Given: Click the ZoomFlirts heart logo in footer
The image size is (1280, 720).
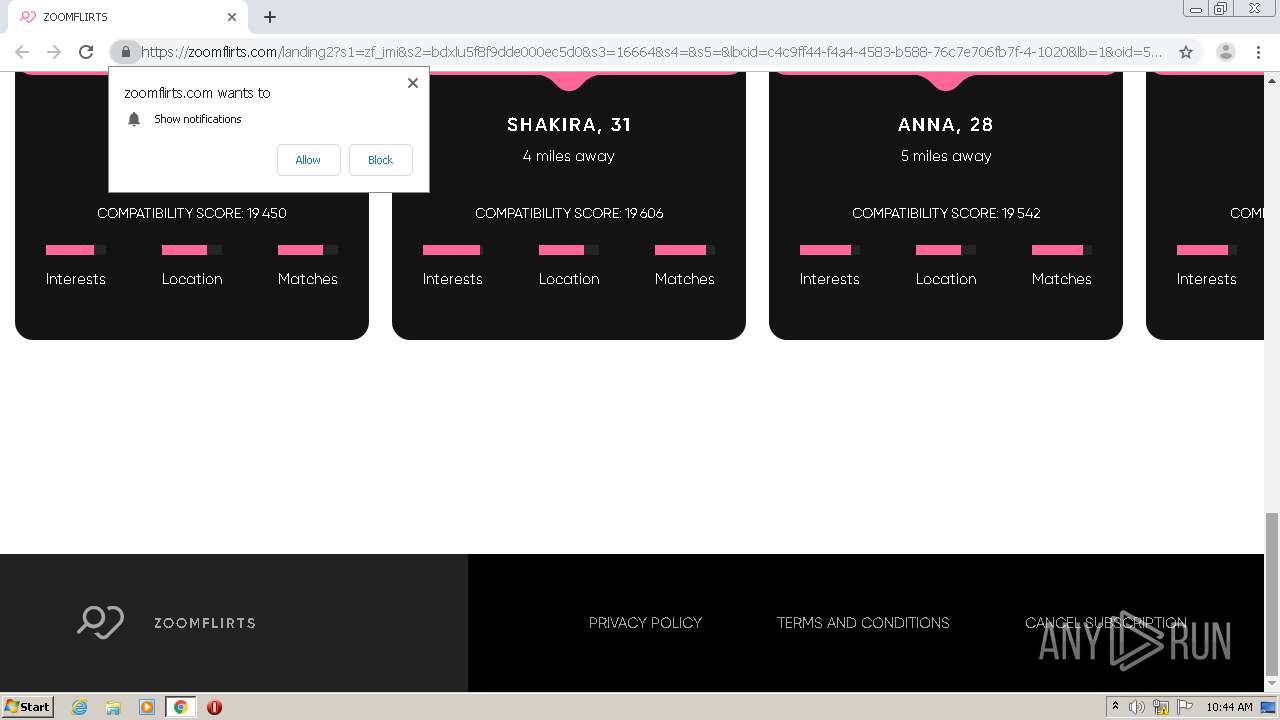Looking at the screenshot, I should [x=100, y=622].
